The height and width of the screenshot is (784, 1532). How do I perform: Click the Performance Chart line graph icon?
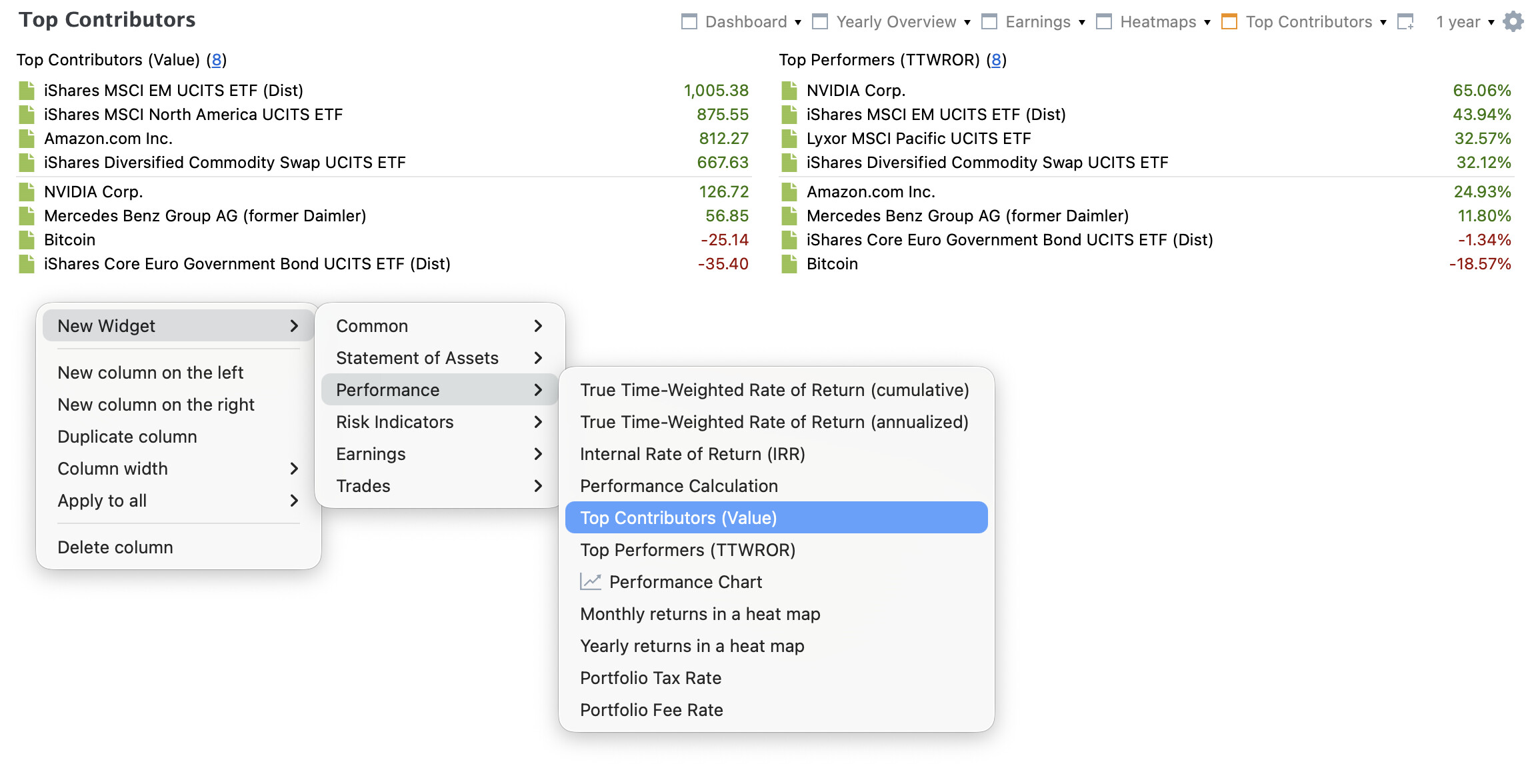coord(591,582)
